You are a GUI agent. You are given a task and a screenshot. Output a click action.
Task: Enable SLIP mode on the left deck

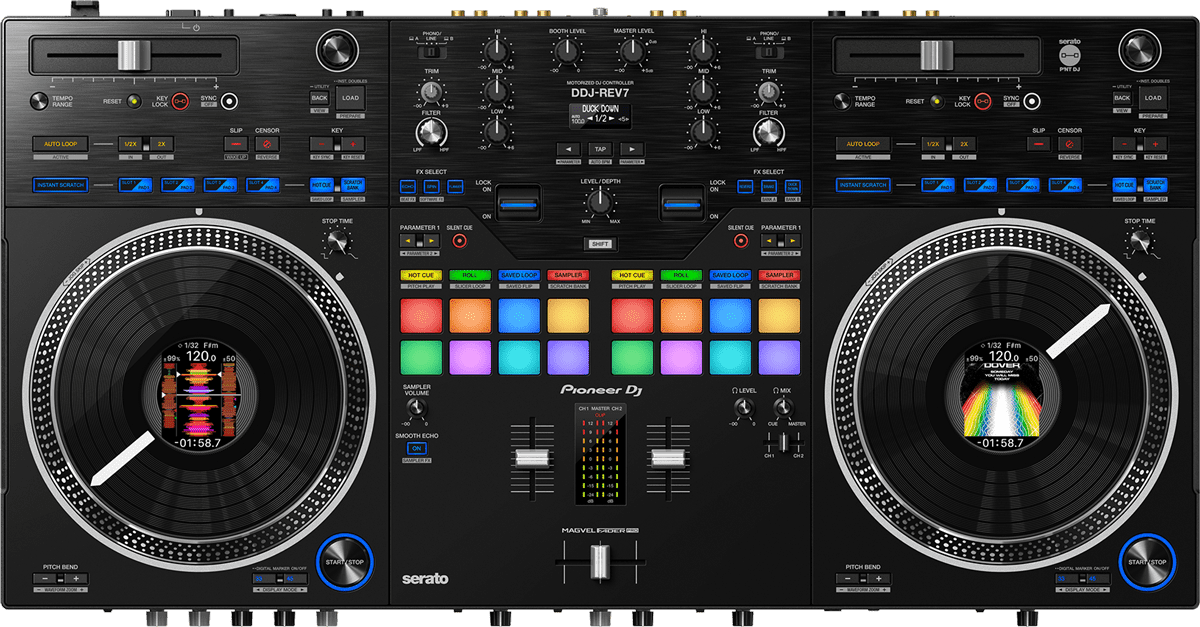[x=236, y=143]
